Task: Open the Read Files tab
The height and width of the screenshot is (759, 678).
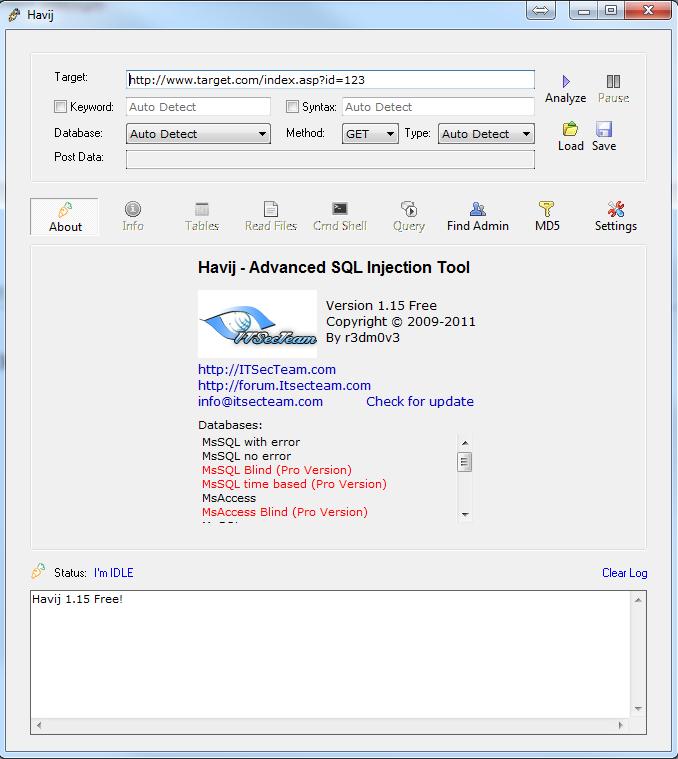Action: click(271, 217)
